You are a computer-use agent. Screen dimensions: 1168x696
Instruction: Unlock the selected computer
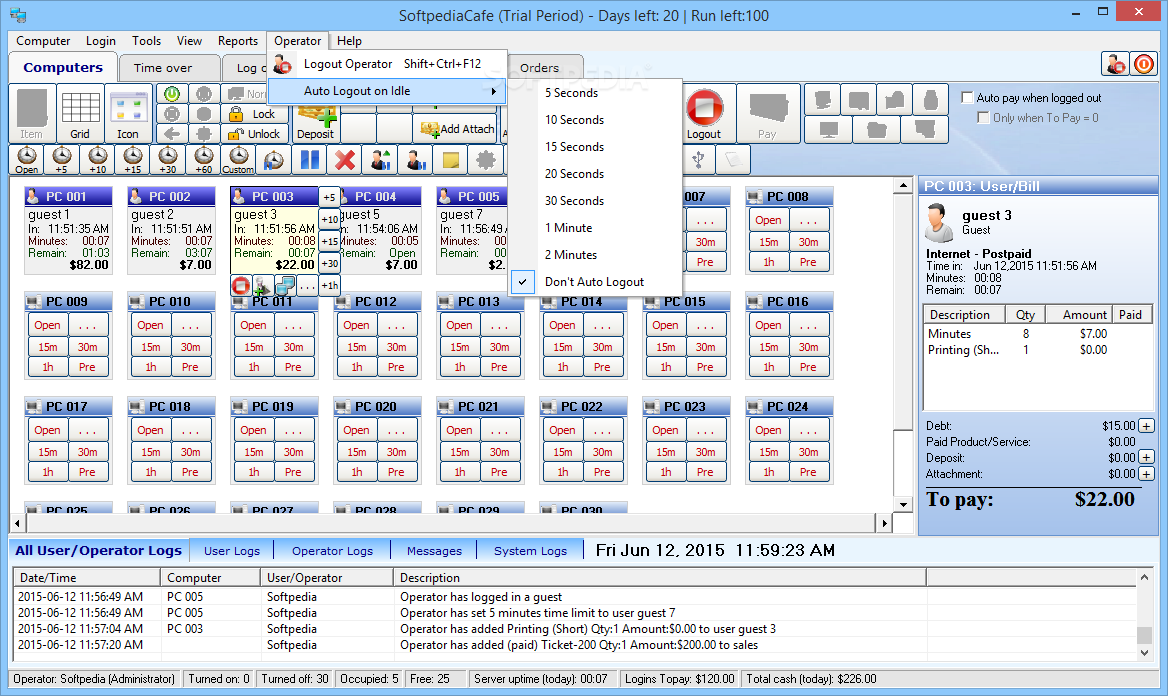coord(253,134)
